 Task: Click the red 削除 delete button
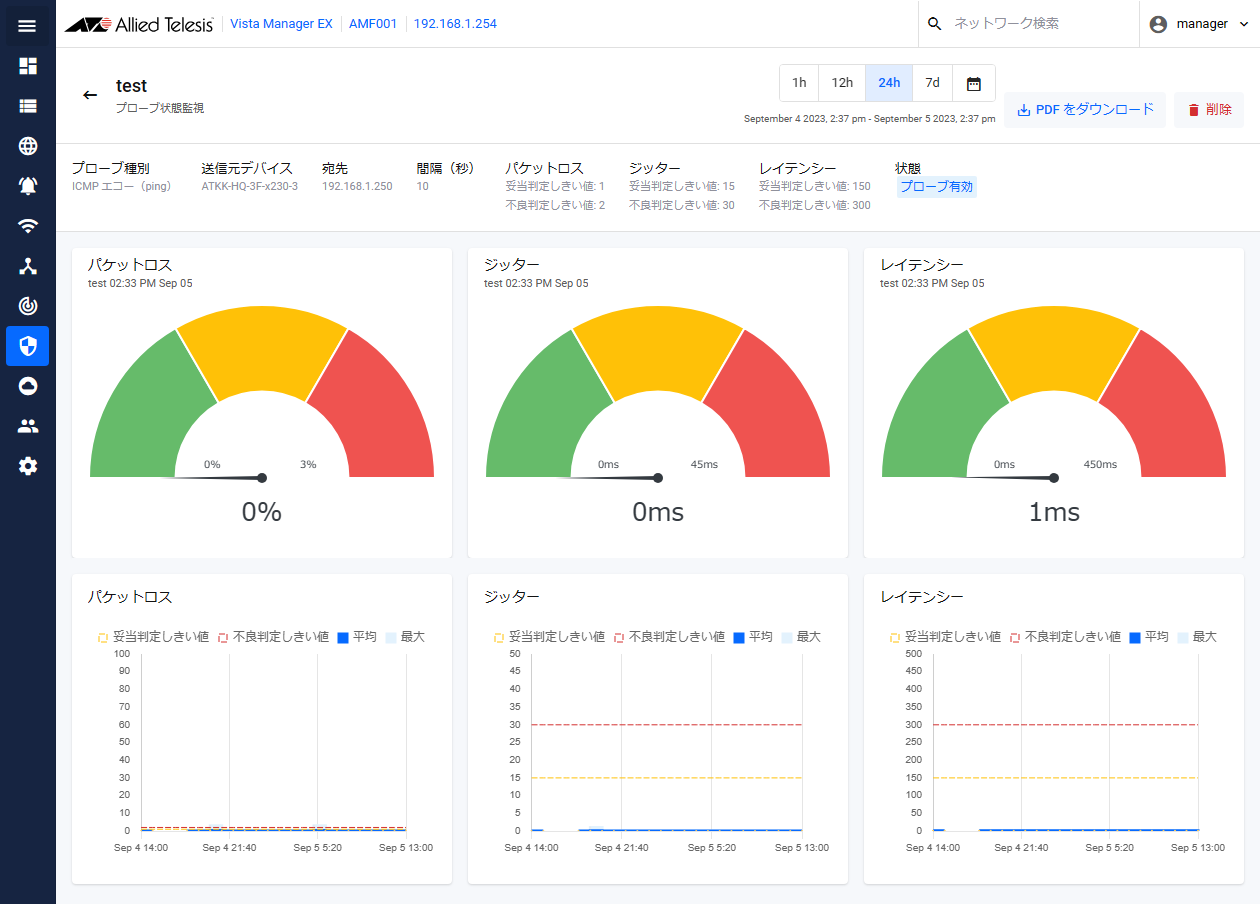[1209, 110]
